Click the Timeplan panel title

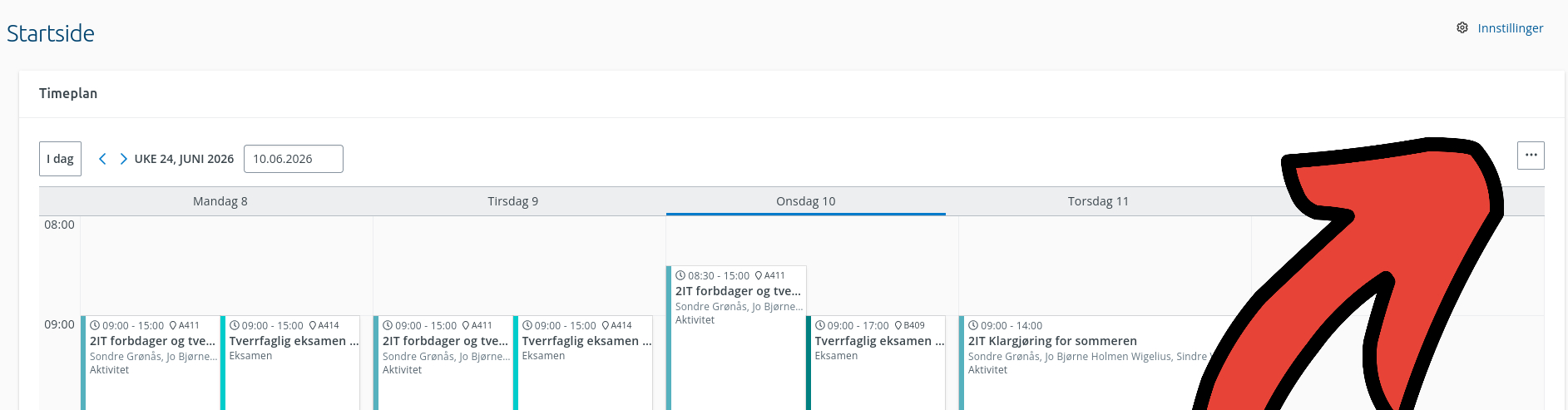[x=68, y=93]
